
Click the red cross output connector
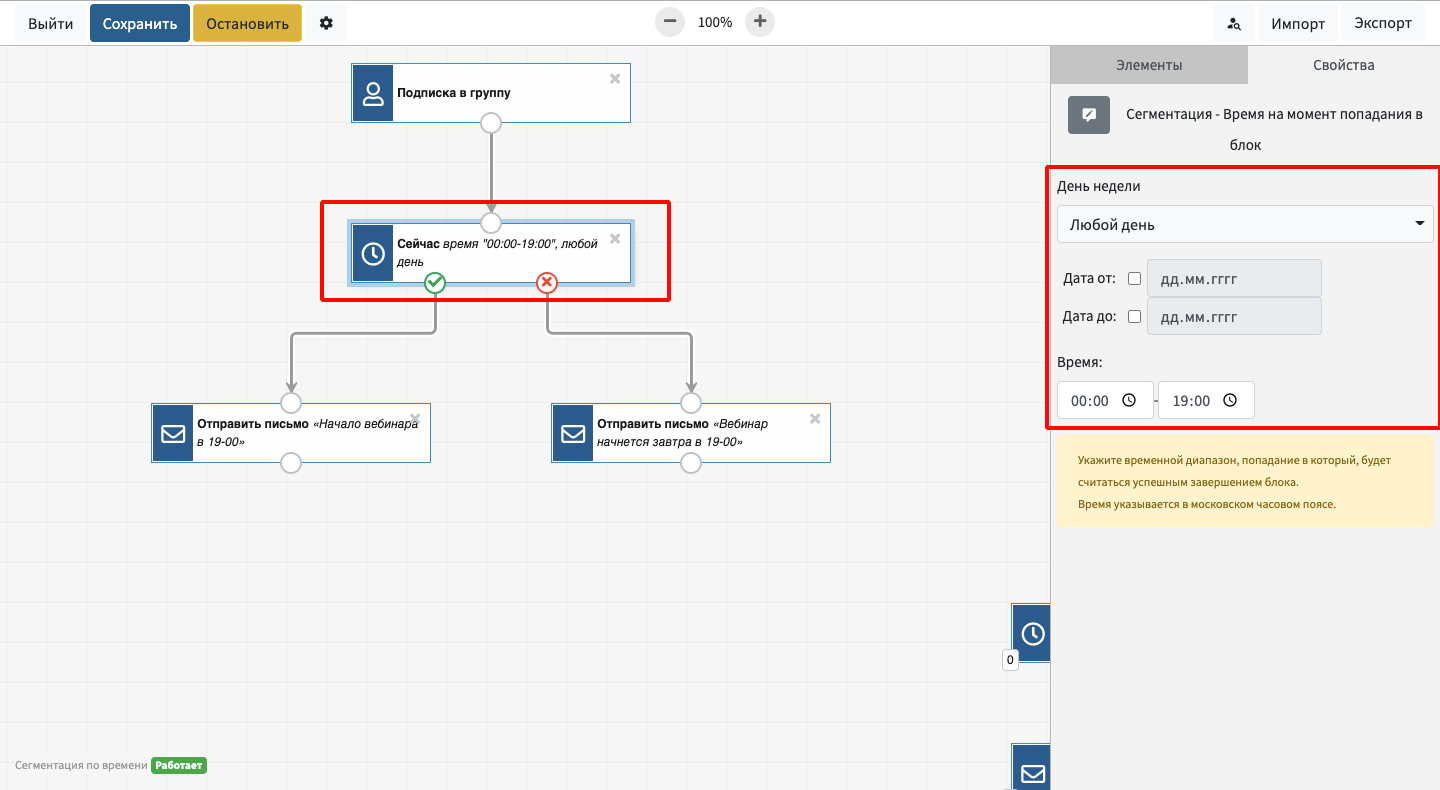tap(547, 283)
